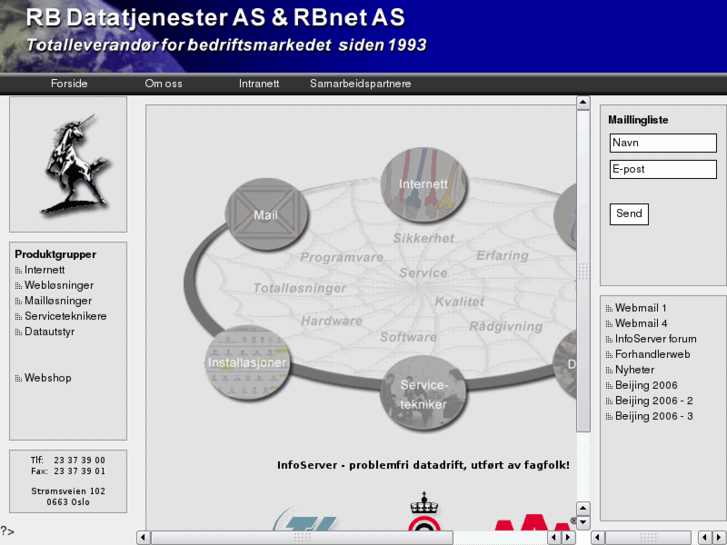Screen dimensions: 727x545
Task: Select Serviceteknikere under Produktgrupper
Action: (x=65, y=316)
